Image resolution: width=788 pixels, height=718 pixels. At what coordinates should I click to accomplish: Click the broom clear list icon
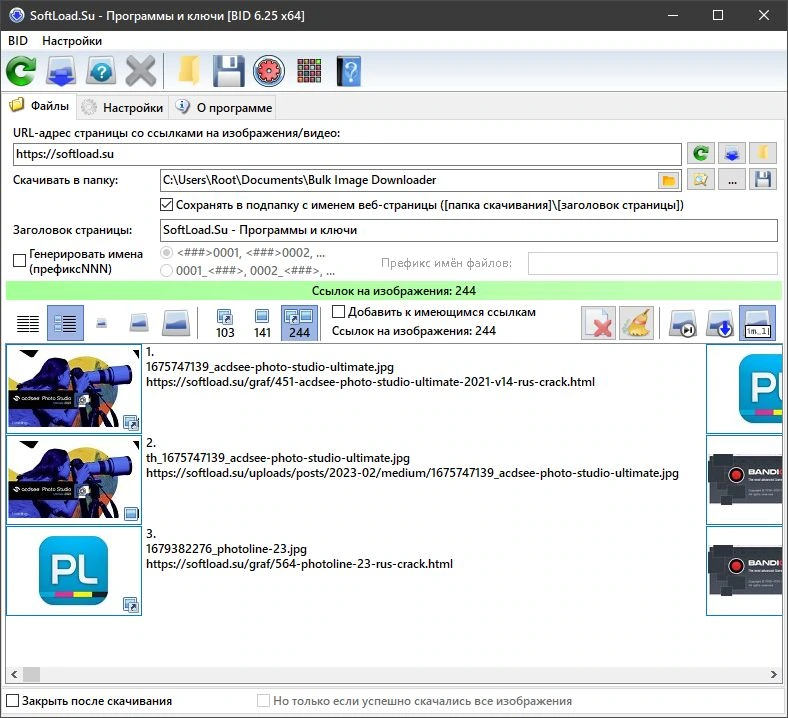tap(636, 323)
